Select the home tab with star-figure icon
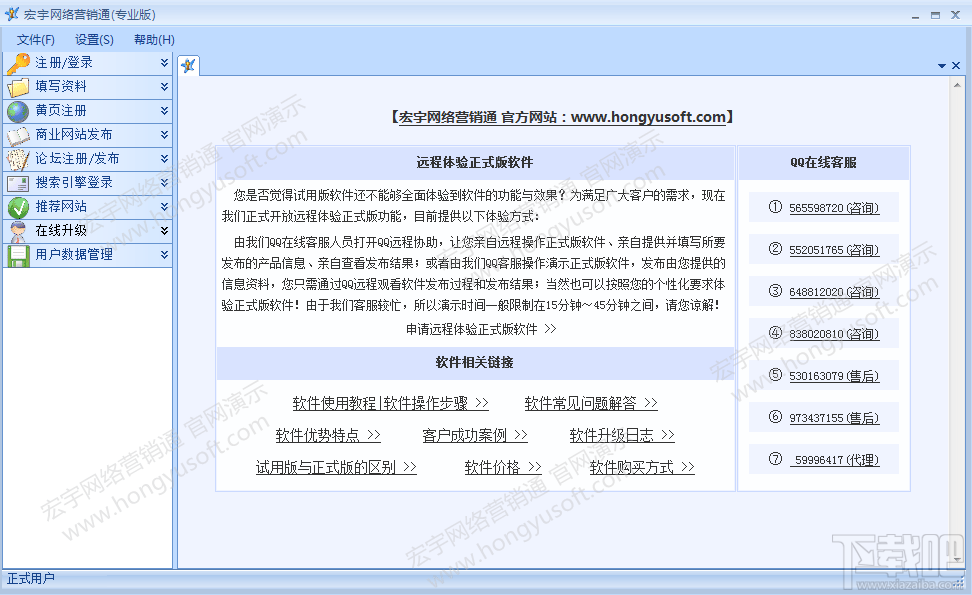 point(188,65)
